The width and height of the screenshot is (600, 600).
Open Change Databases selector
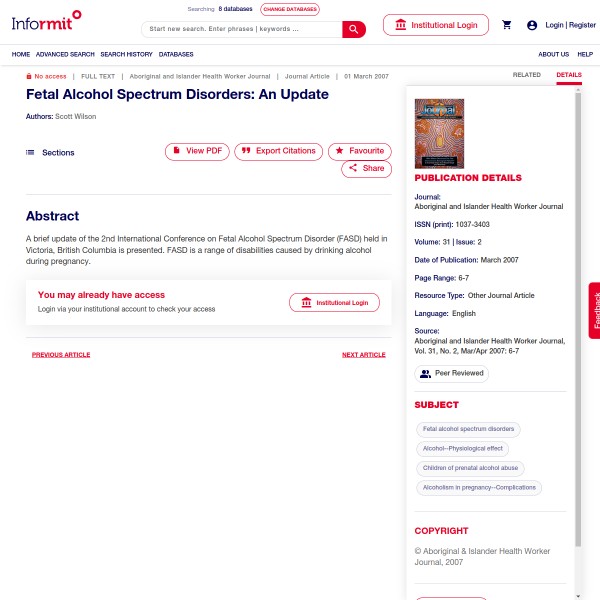290,9
